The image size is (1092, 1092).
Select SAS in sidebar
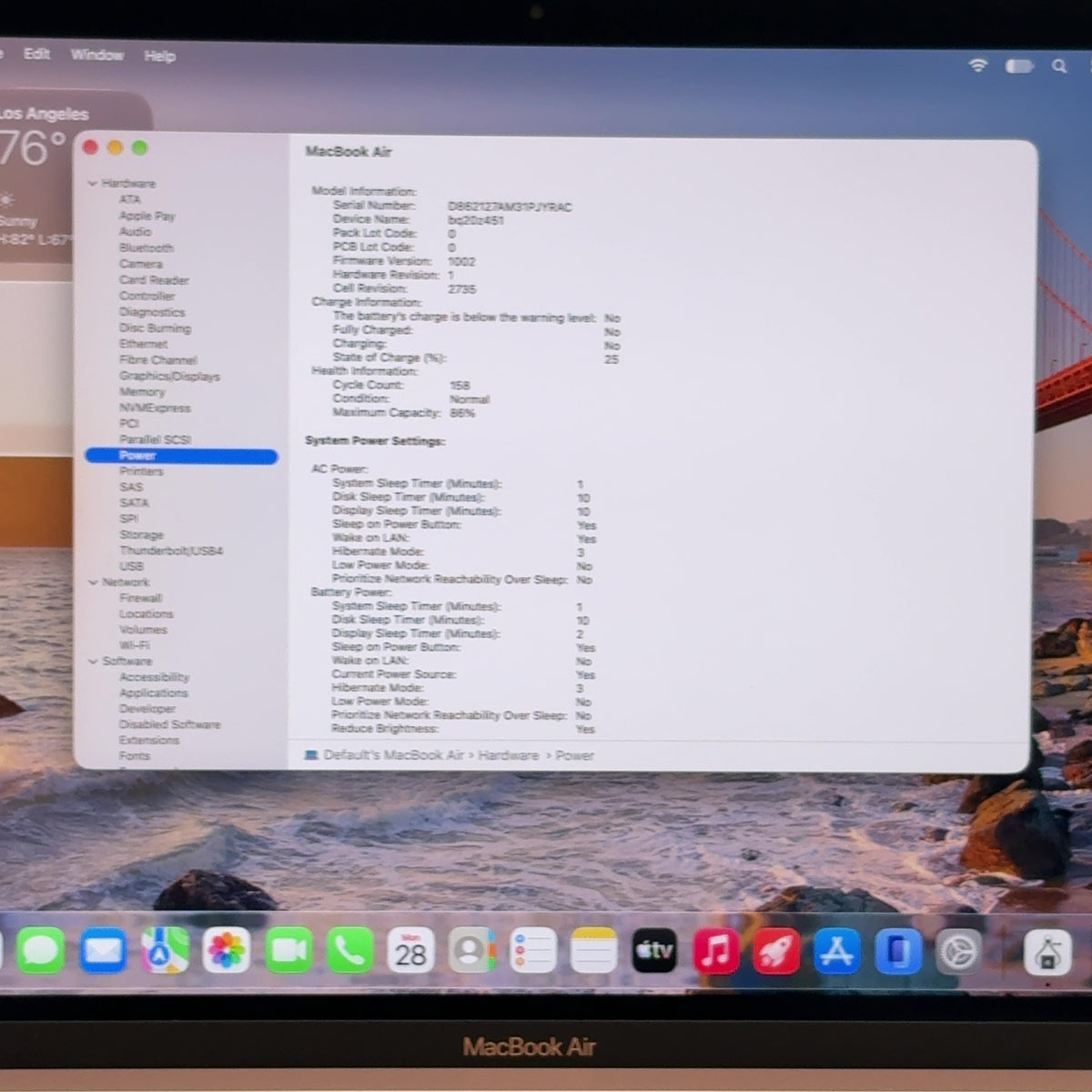(x=131, y=487)
